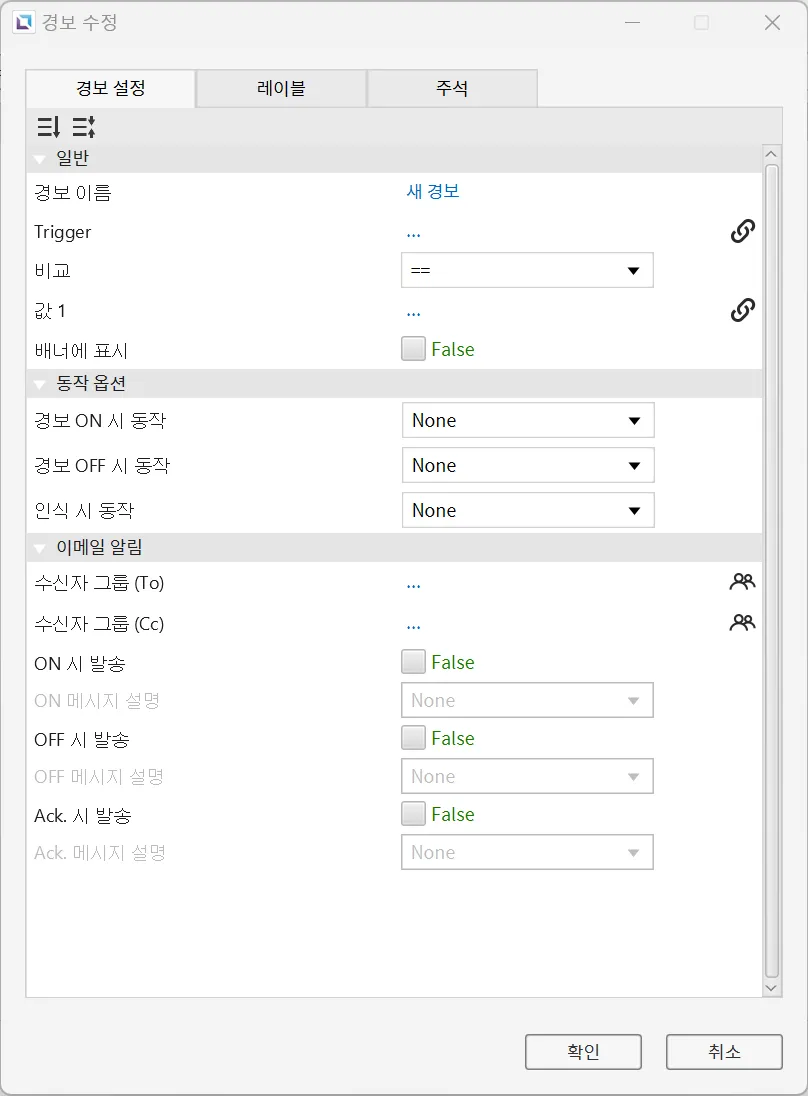The width and height of the screenshot is (808, 1096).
Task: Open the 경보 ON 시 동작 dropdown
Action: 528,420
